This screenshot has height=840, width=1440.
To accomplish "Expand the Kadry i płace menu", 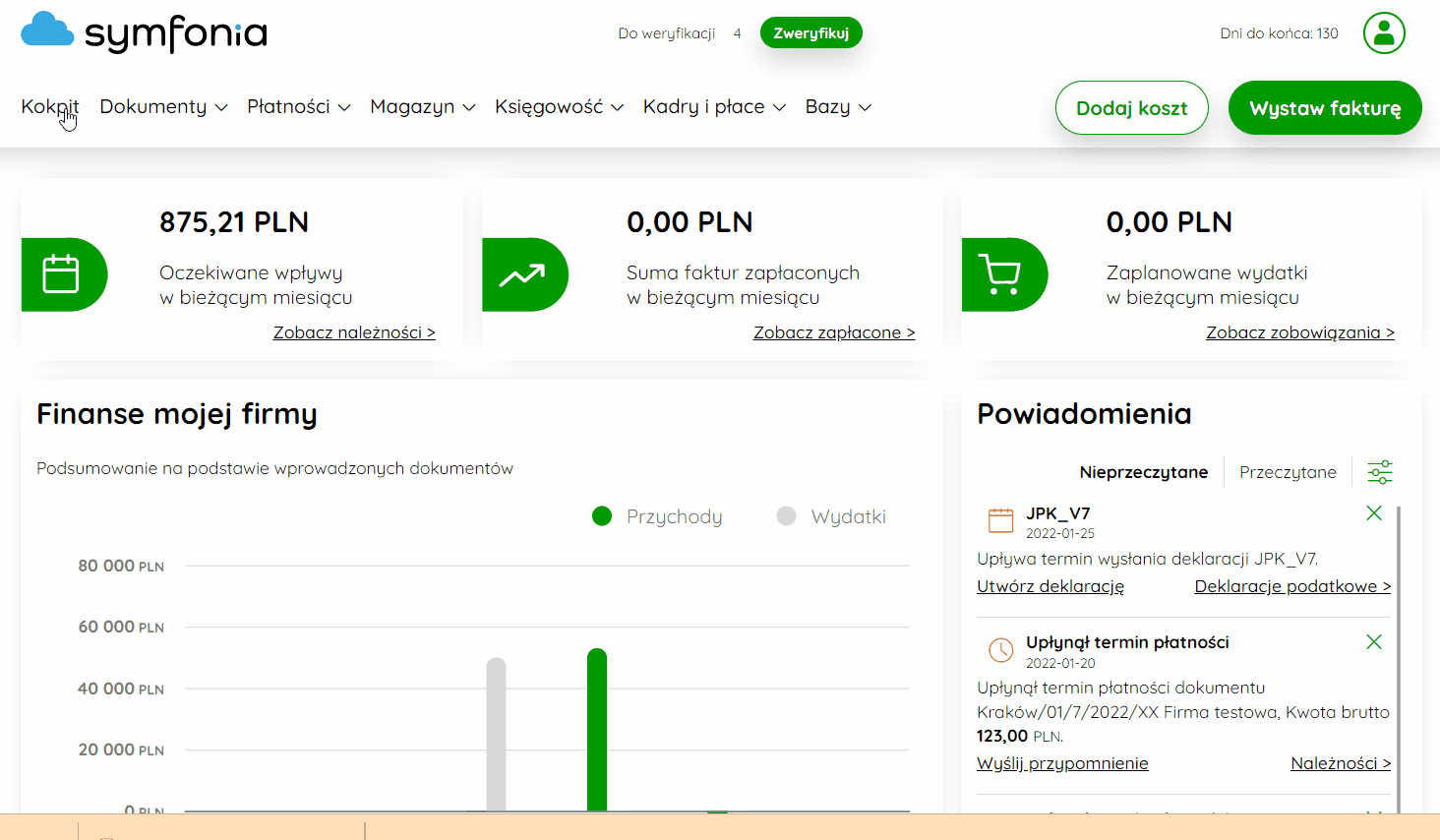I will coord(714,106).
